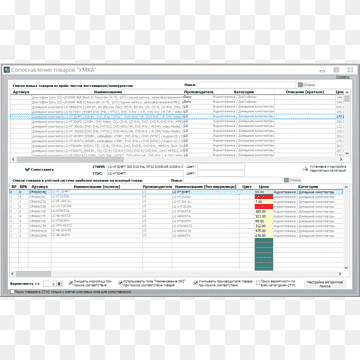Toggle Учитывать производителя товара checkbox

(196, 283)
